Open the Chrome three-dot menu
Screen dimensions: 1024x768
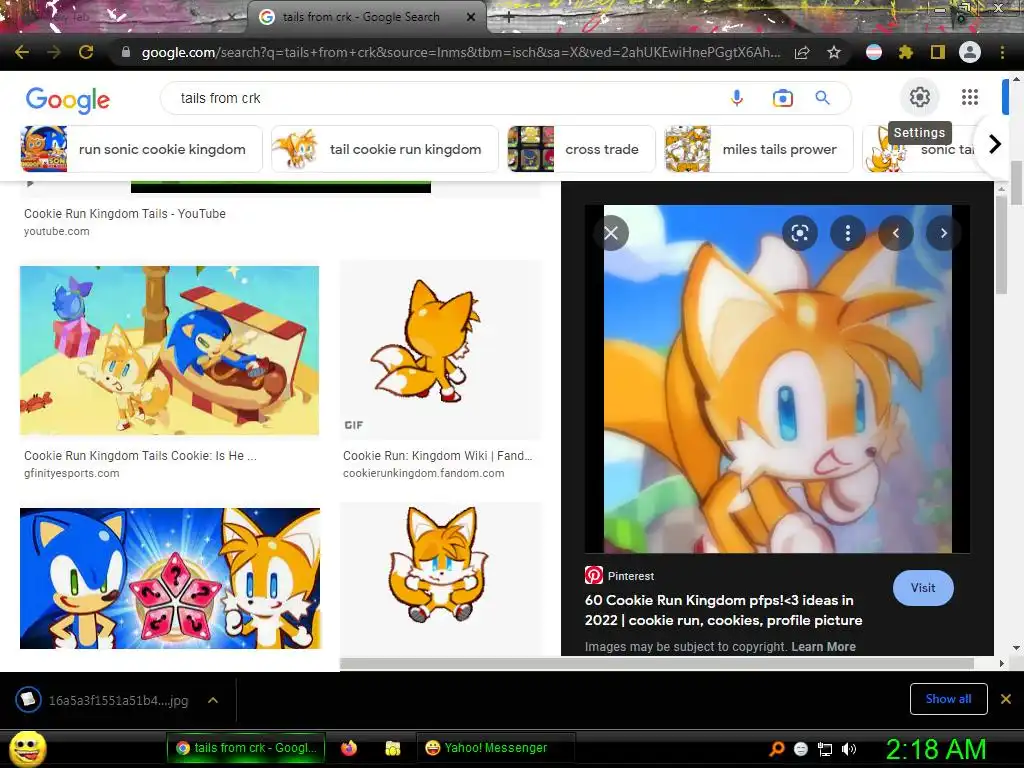pos(1002,52)
